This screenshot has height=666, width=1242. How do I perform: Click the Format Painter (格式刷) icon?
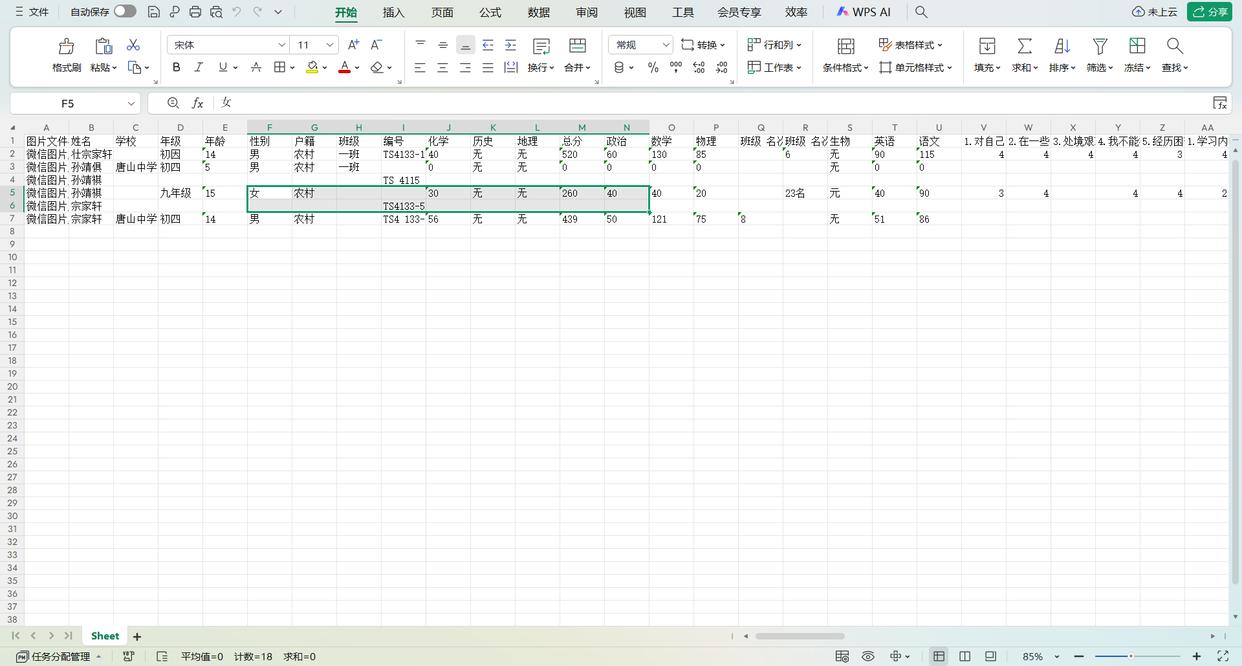66,46
